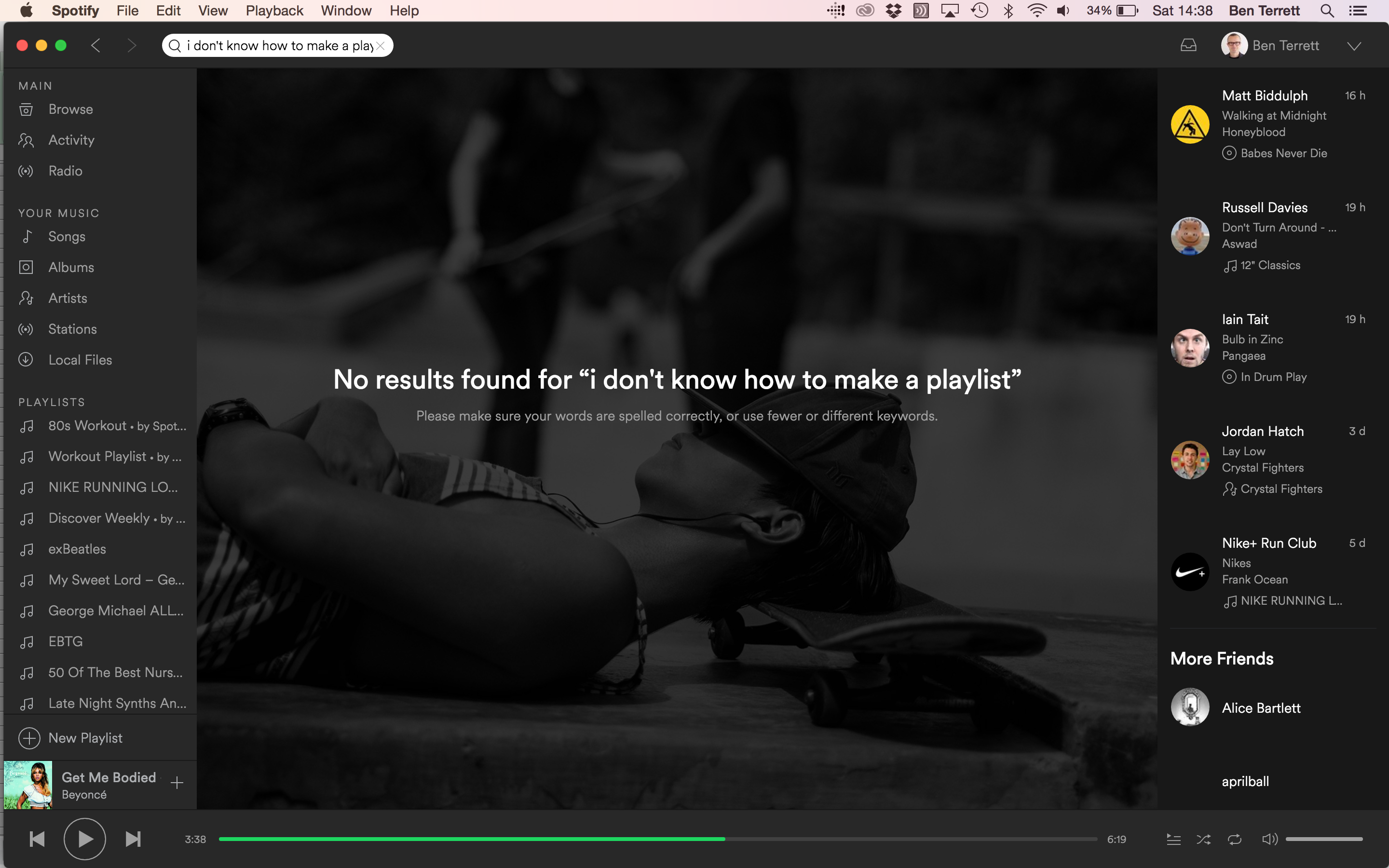Open the inbox notifications icon
1389x868 pixels.
[x=1188, y=45]
